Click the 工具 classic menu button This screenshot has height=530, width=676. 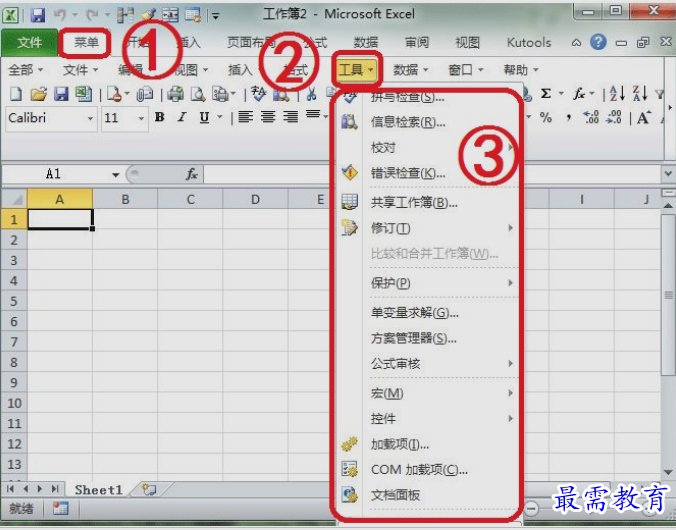357,69
